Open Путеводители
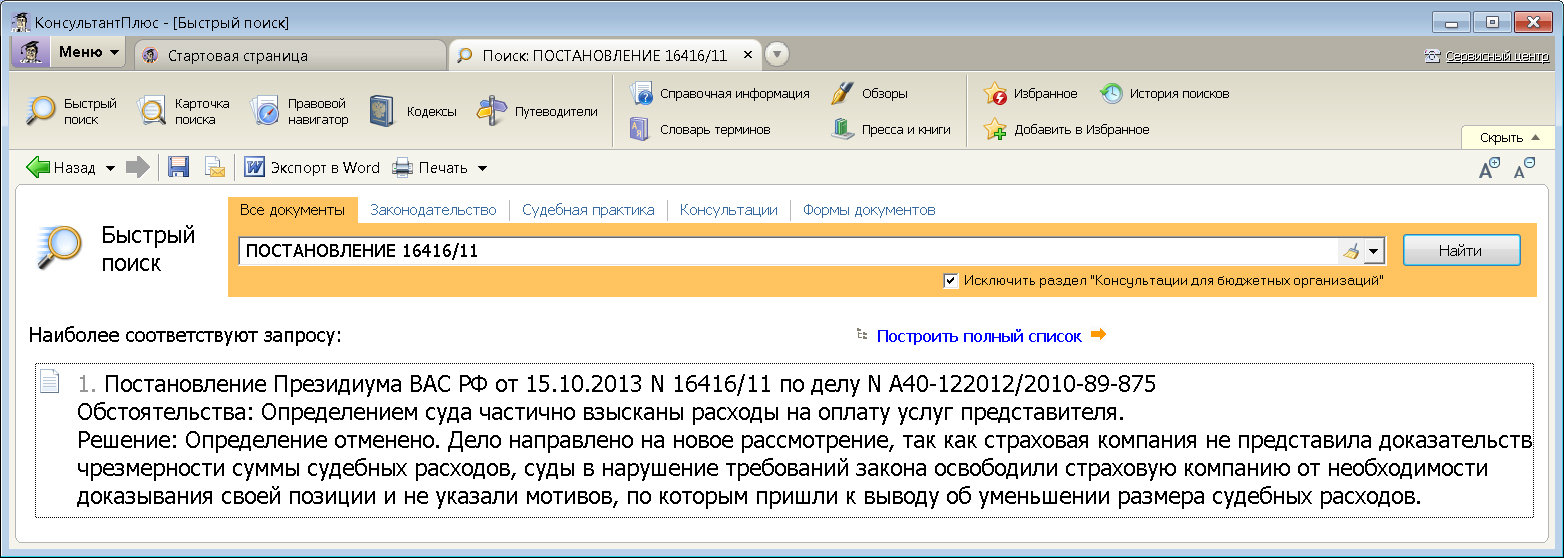This screenshot has width=1564, height=558. 537,111
